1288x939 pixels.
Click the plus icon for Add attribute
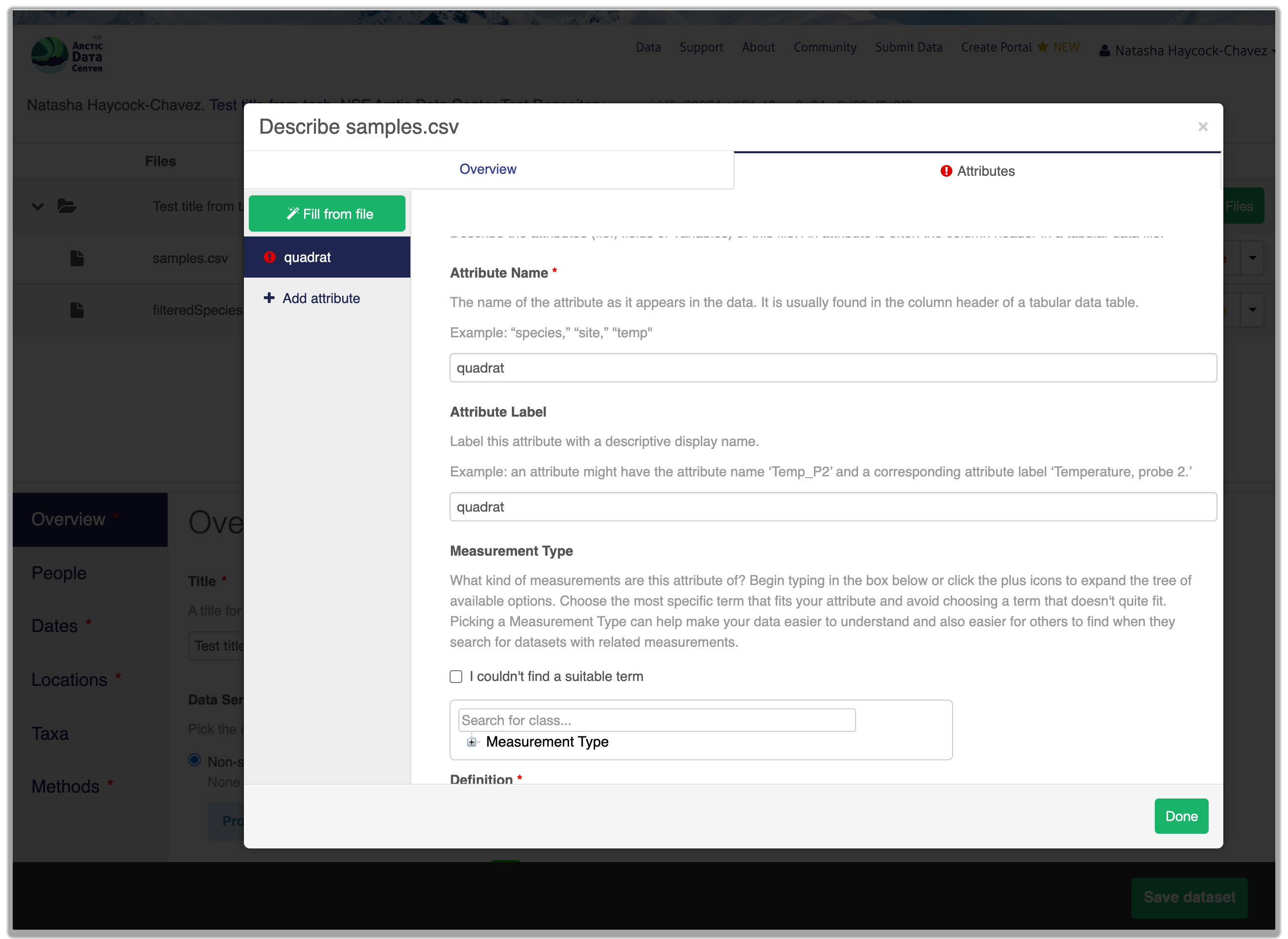point(269,298)
